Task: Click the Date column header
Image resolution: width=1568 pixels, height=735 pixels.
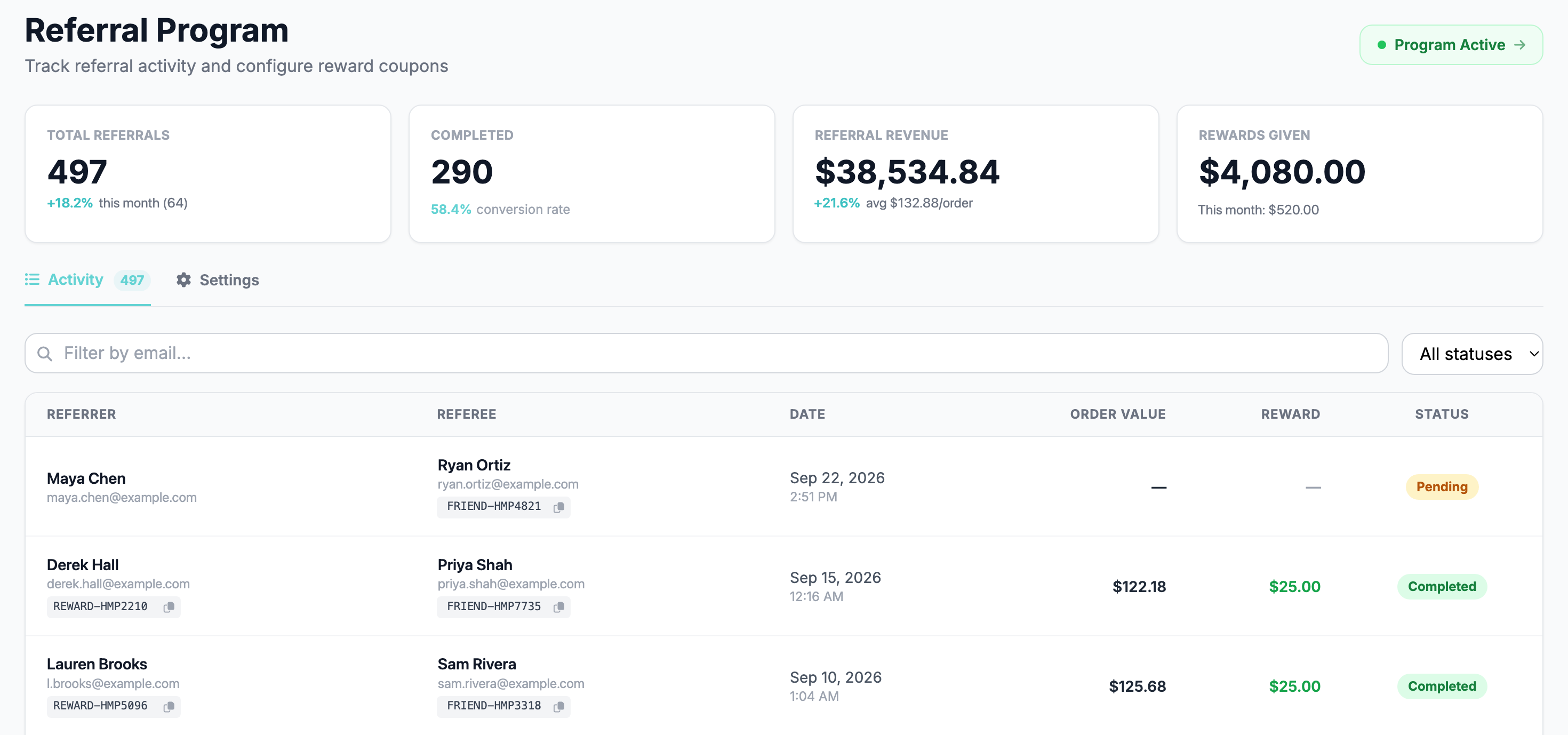Action: [x=807, y=414]
